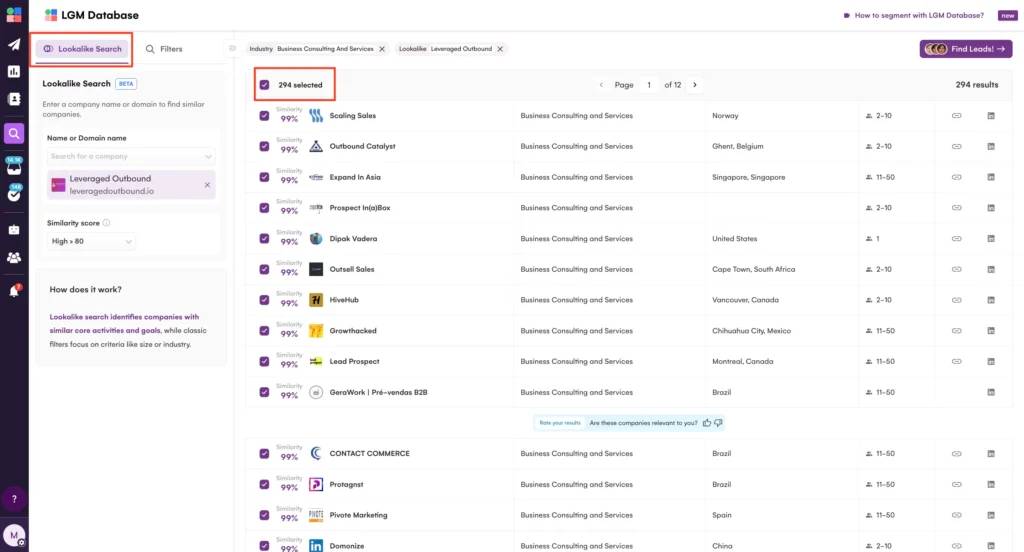This screenshot has height=552, width=1024.
Task: Uncheck the Expand In Asia row checkbox
Action: (x=264, y=177)
